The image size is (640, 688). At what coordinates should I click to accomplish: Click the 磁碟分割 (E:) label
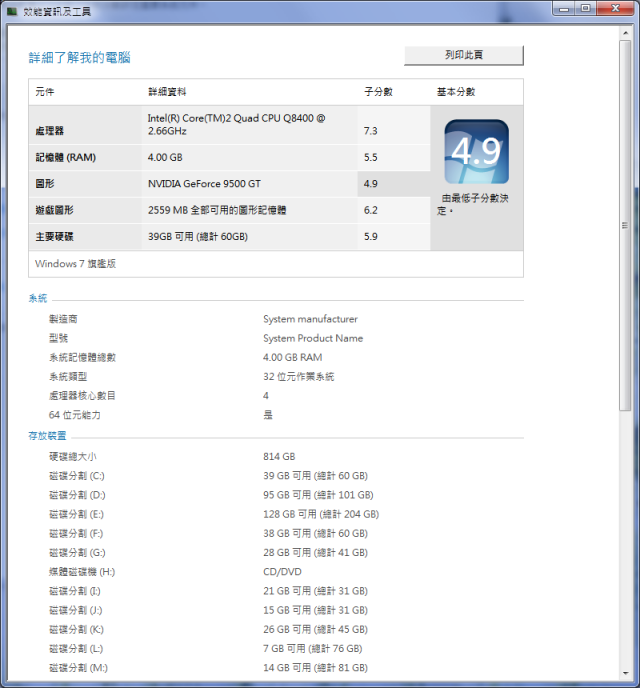76,514
